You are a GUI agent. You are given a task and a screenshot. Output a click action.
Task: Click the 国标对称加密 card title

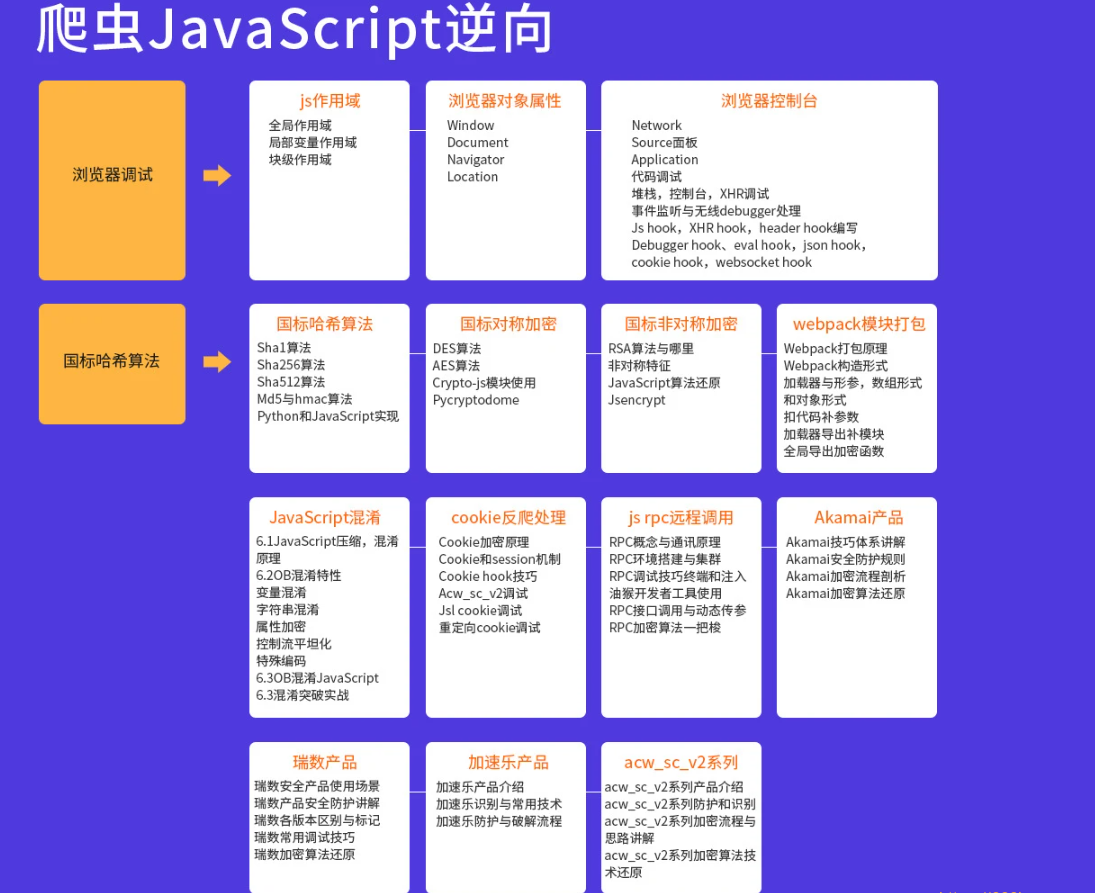pos(508,324)
